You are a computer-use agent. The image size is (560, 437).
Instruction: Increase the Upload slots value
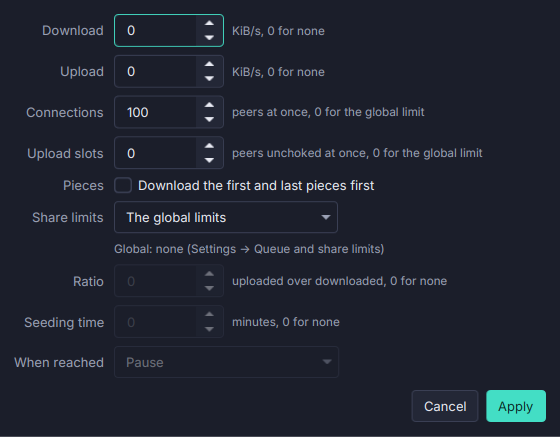[x=209, y=146]
